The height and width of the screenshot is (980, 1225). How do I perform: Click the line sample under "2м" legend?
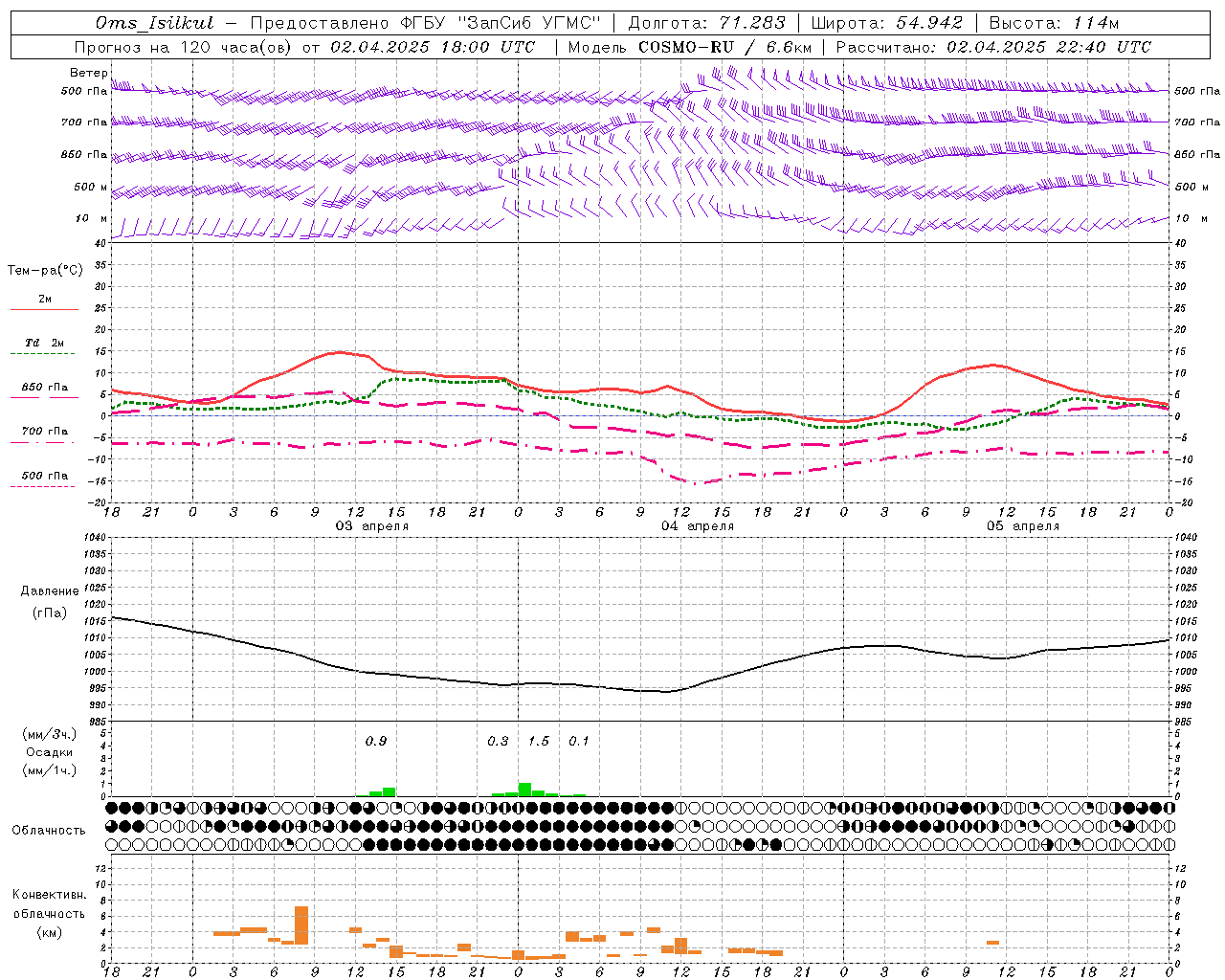[44, 310]
